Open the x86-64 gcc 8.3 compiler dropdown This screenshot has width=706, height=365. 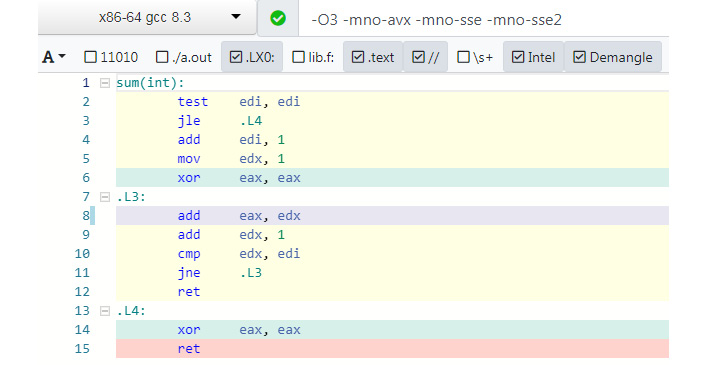coord(147,18)
